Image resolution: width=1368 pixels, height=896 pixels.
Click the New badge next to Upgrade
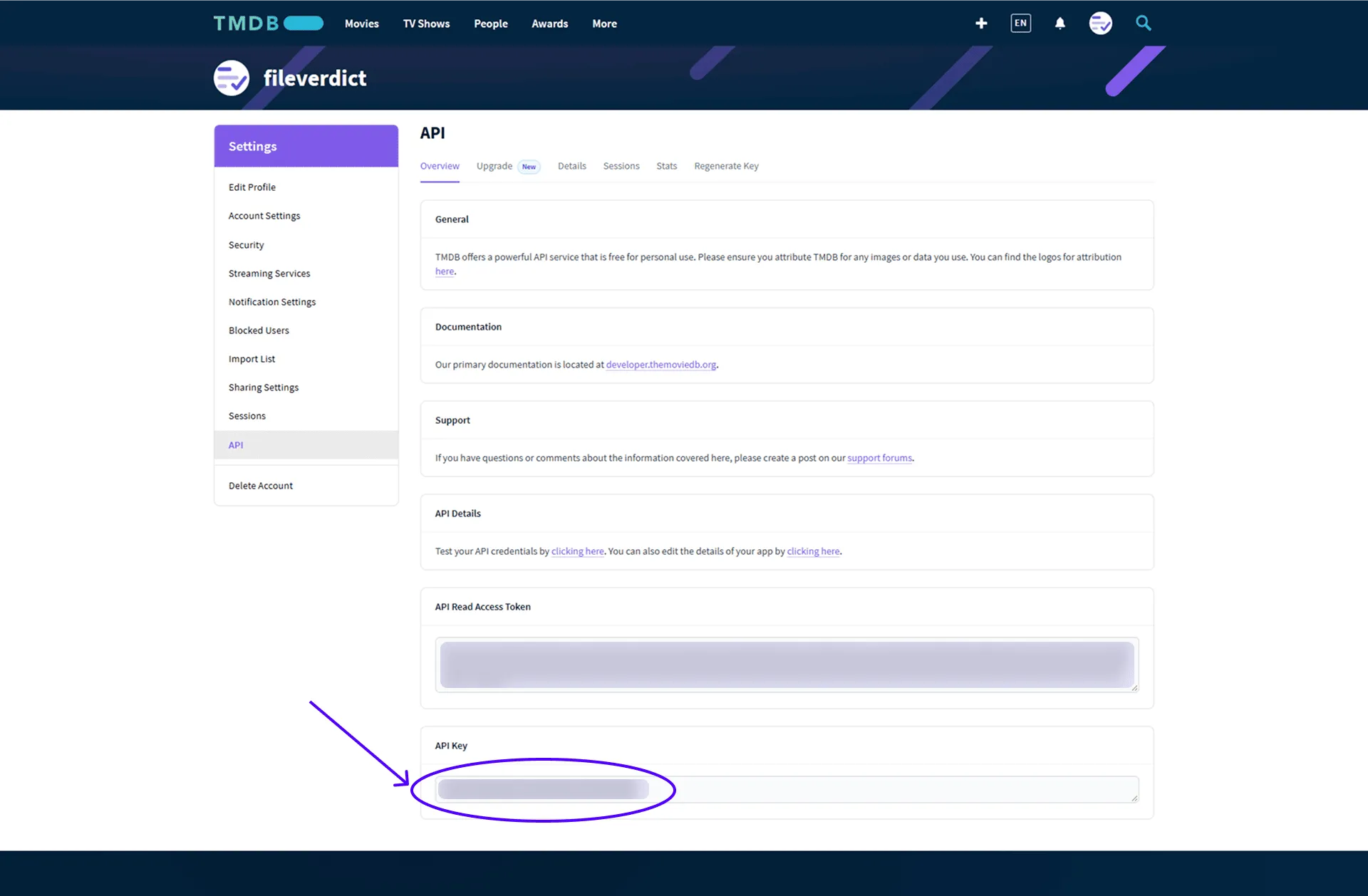(x=529, y=167)
